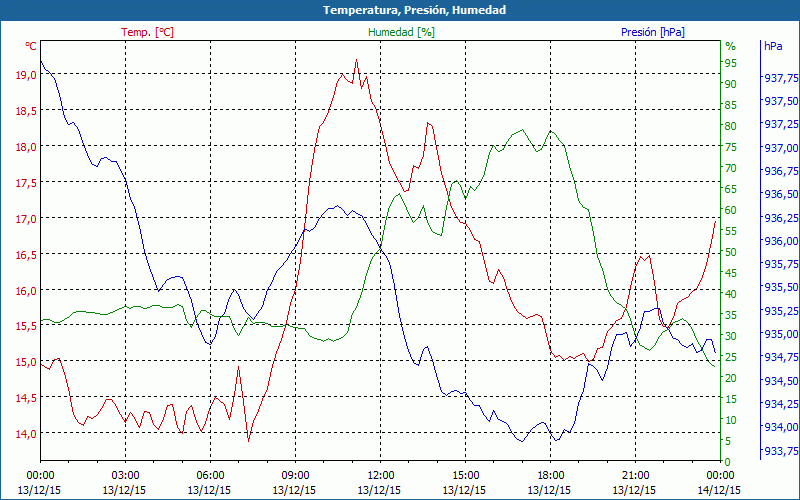Click the green humidity peak near 18:00
800x500 pixels.
551,131
